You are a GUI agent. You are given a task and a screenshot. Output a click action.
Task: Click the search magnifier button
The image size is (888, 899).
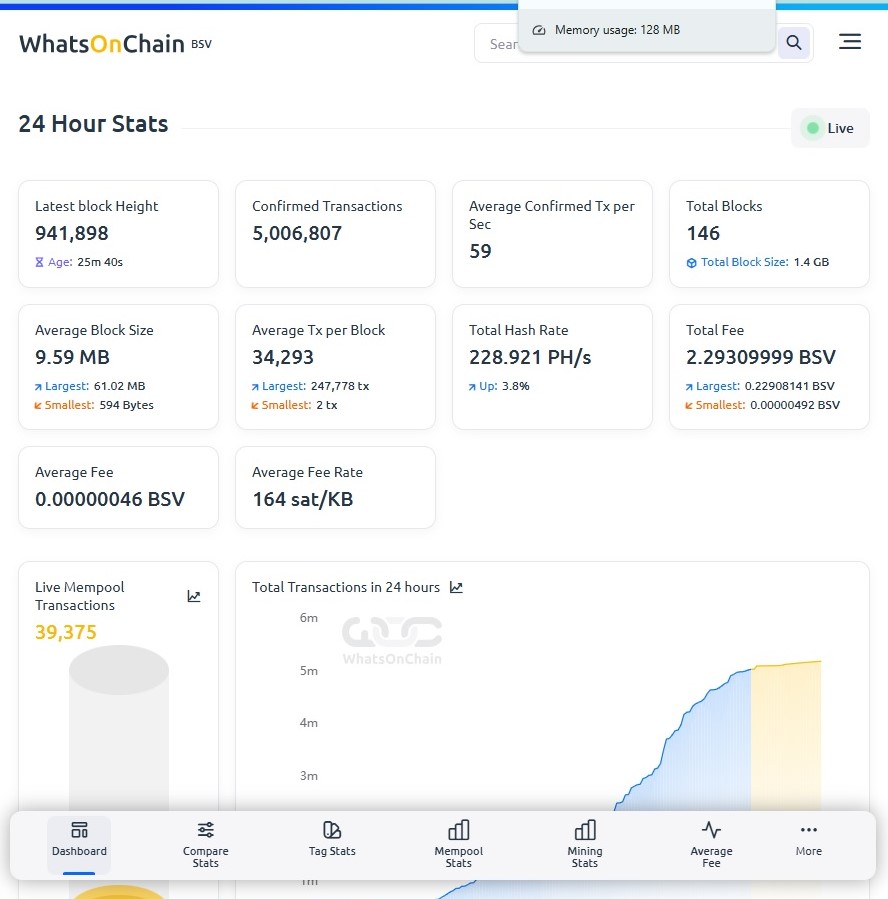(793, 42)
